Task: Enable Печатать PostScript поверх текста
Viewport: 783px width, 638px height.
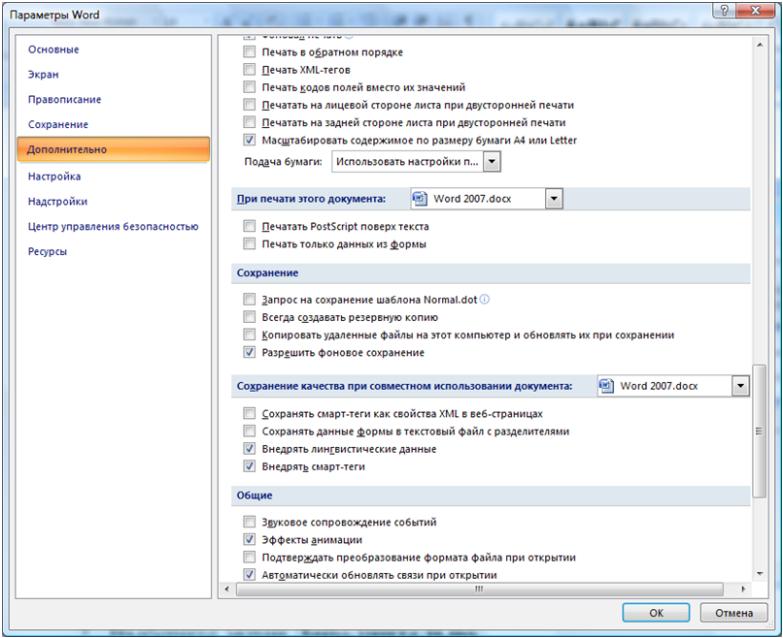Action: (x=249, y=226)
